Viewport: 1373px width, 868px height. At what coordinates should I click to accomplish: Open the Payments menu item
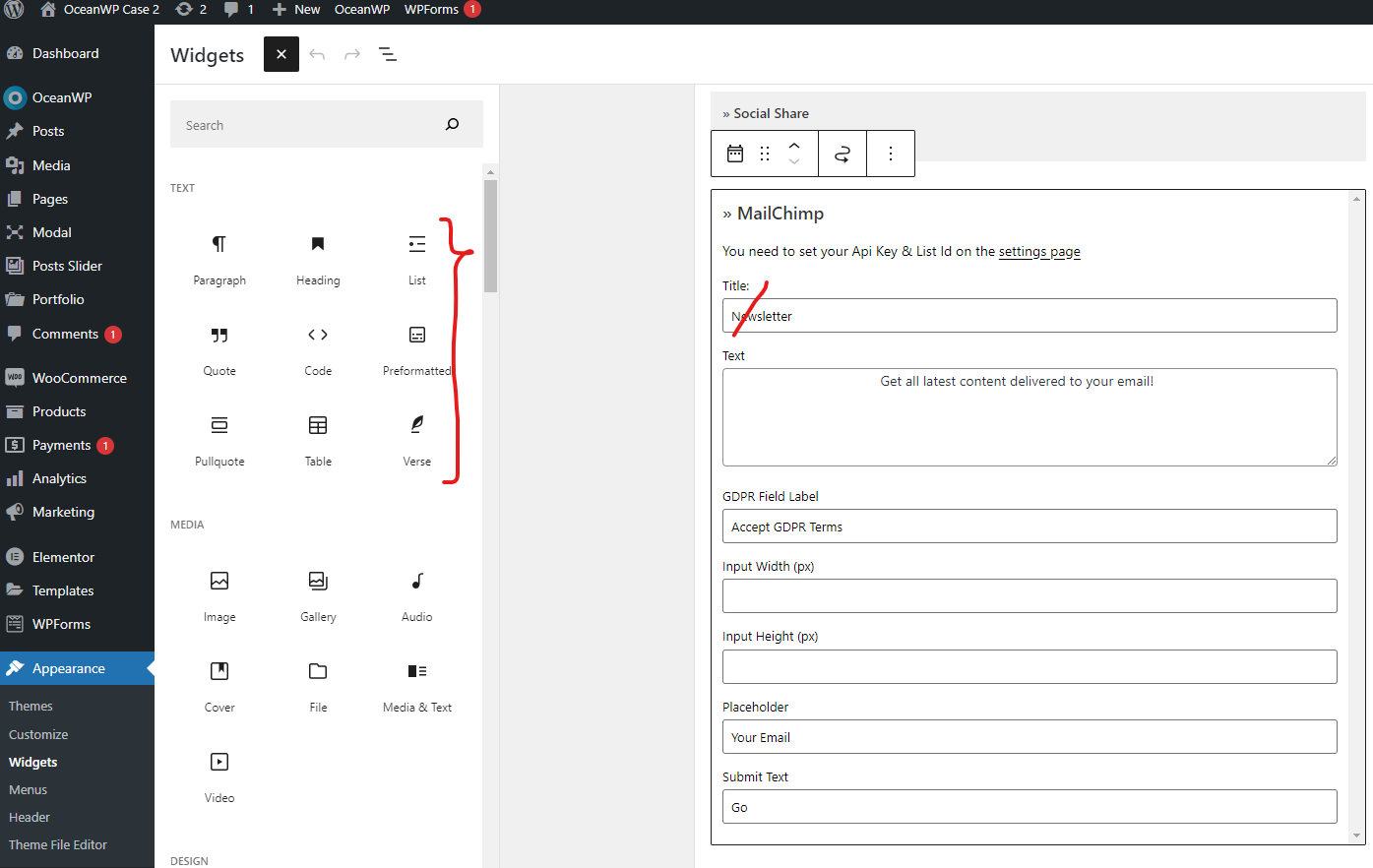77,445
